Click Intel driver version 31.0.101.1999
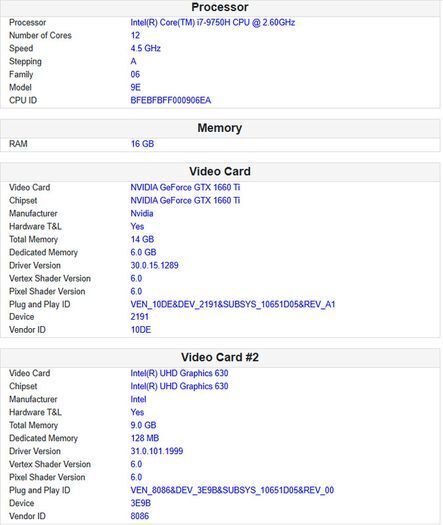The image size is (443, 525). (x=157, y=451)
